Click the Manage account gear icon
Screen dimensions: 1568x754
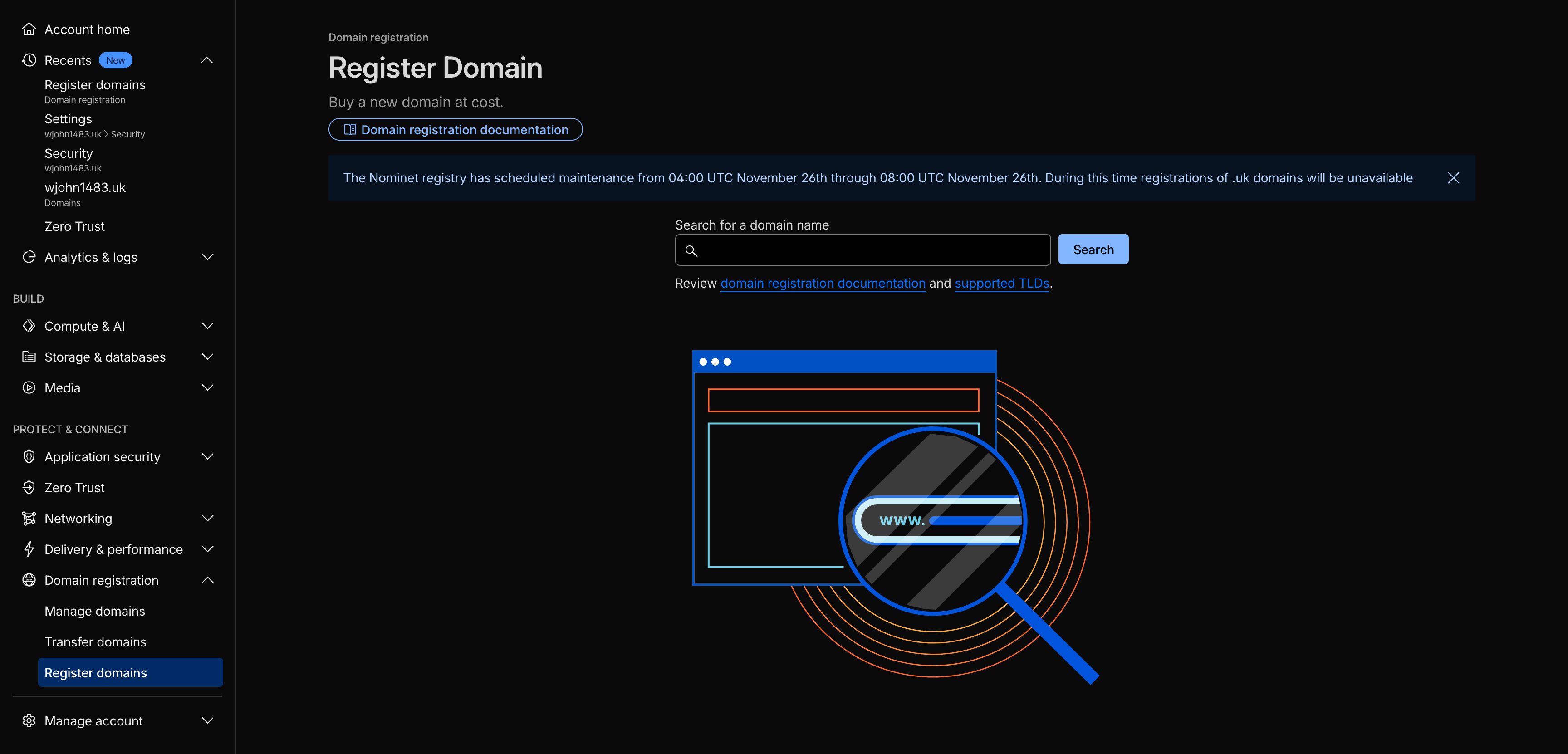[x=29, y=720]
